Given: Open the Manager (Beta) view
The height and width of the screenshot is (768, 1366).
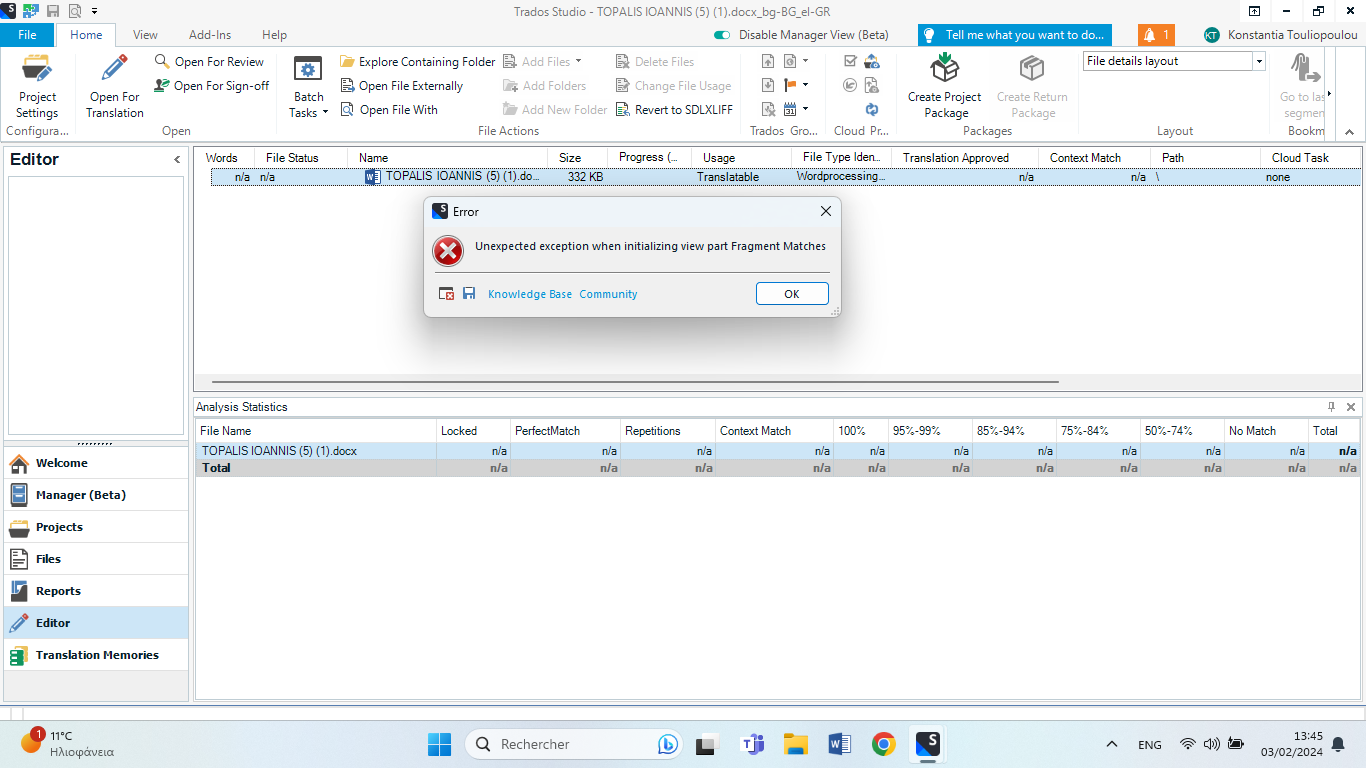Looking at the screenshot, I should pyautogui.click(x=96, y=495).
